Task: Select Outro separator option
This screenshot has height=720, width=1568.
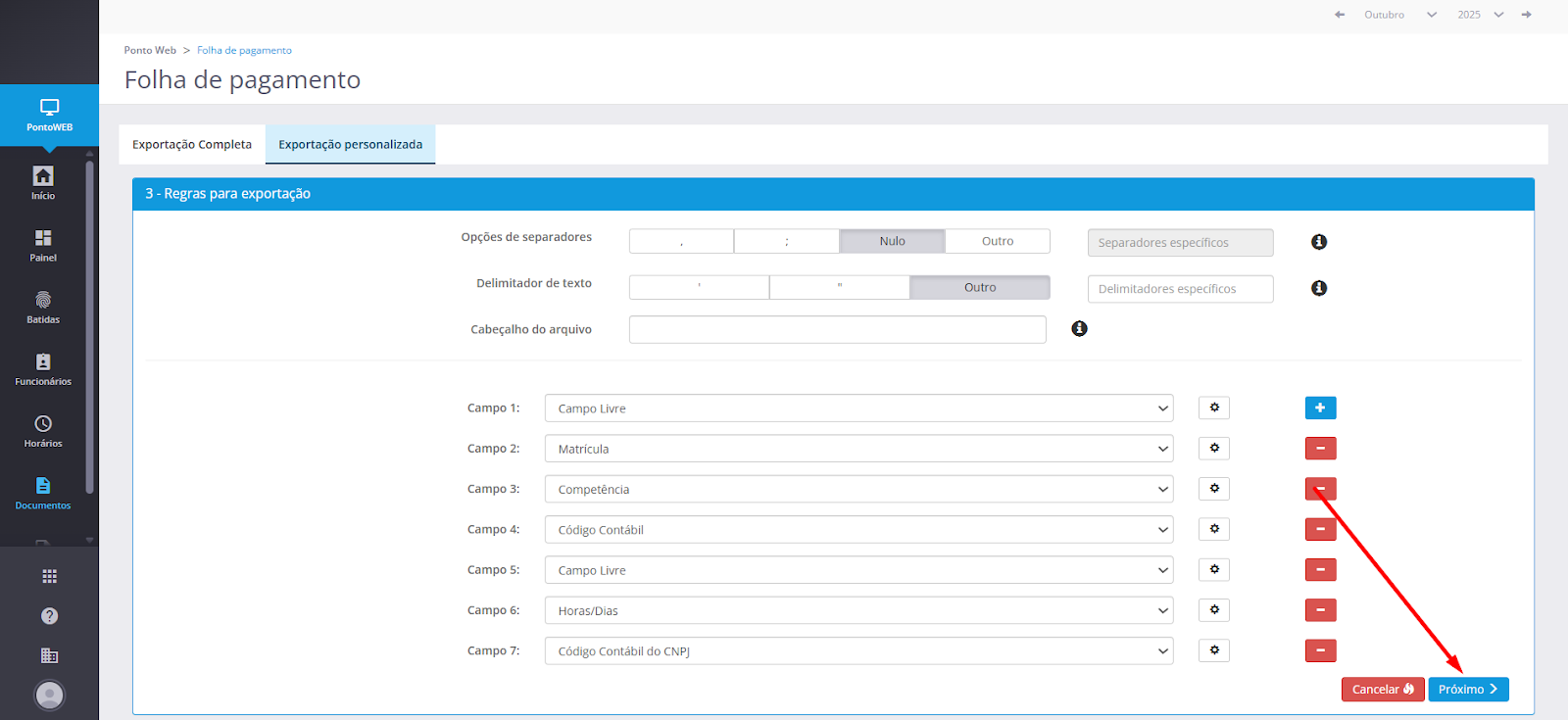Action: coord(998,241)
